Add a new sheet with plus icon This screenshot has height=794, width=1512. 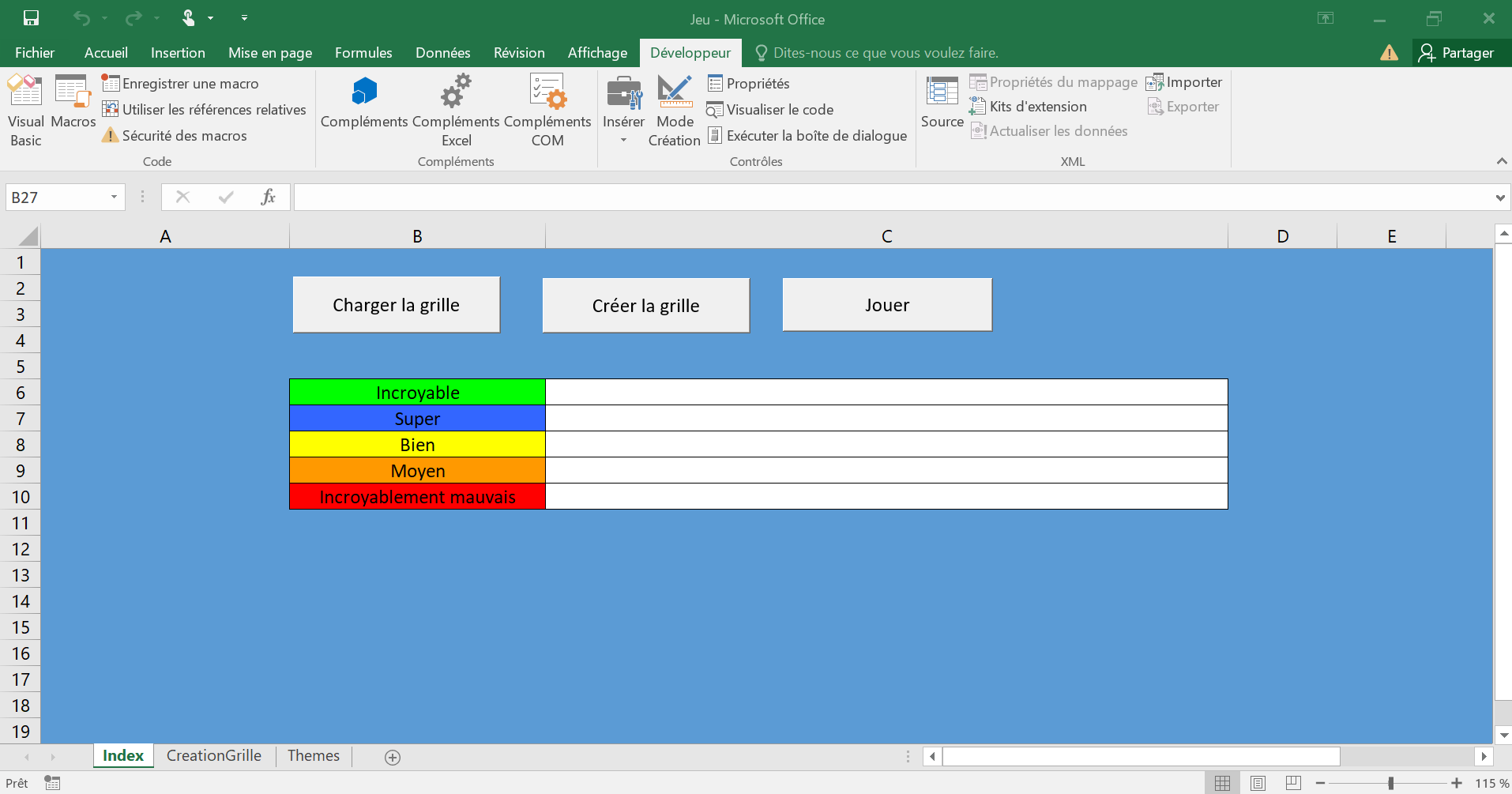393,758
